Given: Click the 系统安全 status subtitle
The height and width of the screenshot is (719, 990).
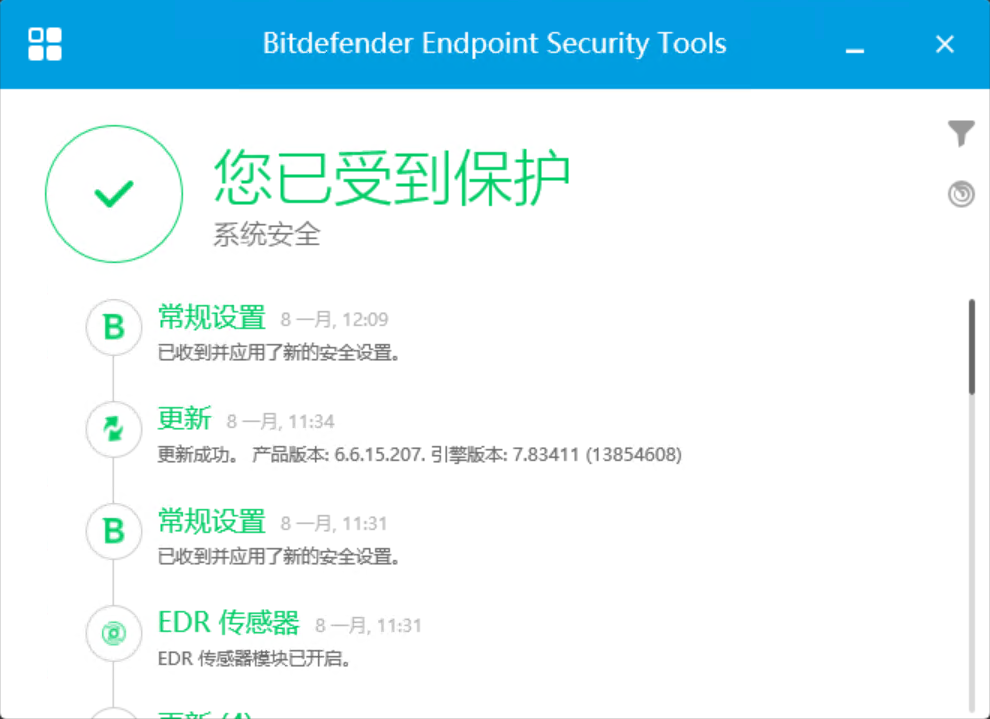Looking at the screenshot, I should tap(267, 235).
